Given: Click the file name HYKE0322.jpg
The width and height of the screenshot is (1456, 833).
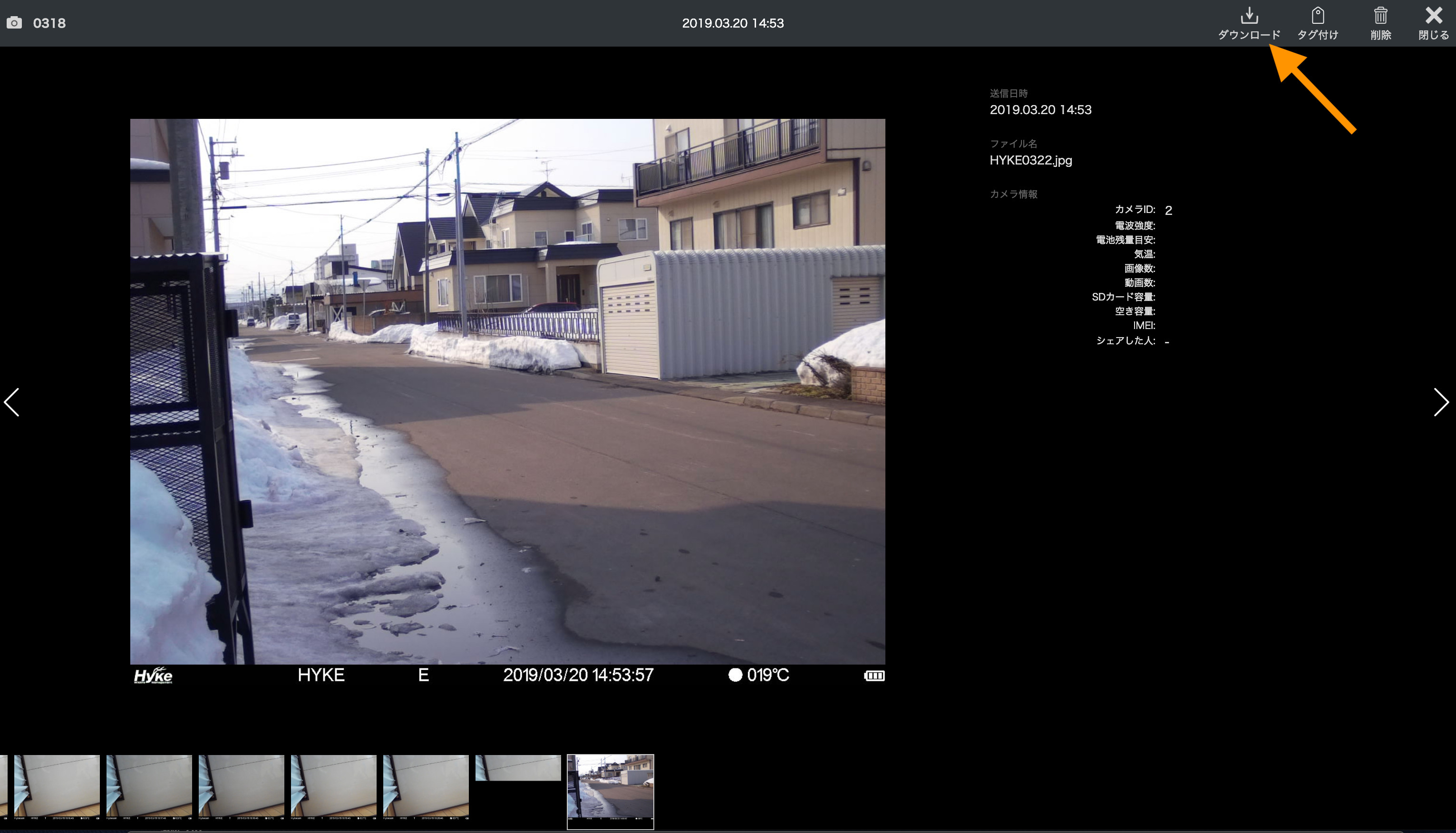Looking at the screenshot, I should 1030,160.
